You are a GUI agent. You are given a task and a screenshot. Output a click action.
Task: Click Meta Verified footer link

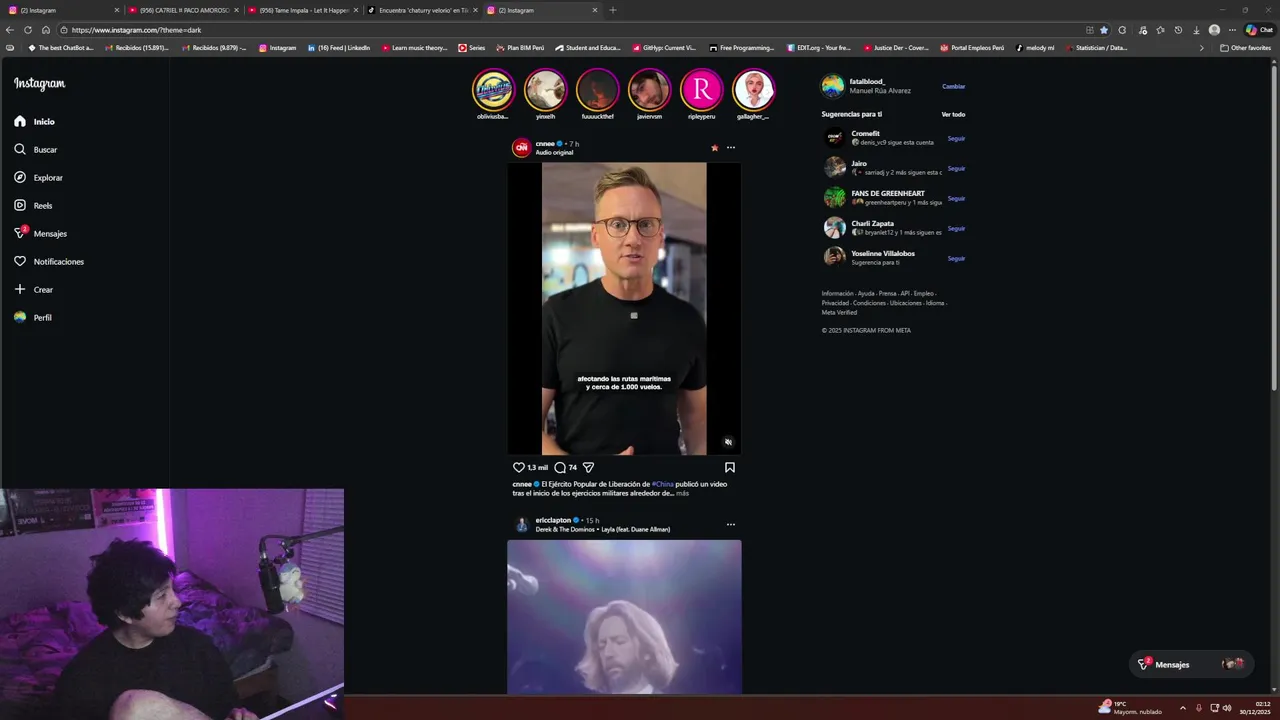coord(839,312)
